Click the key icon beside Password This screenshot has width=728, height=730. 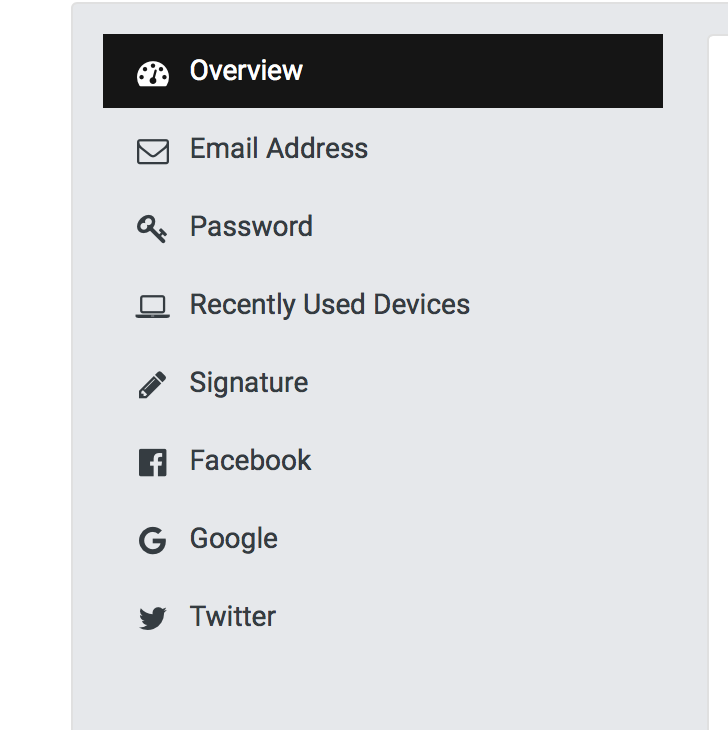pyautogui.click(x=152, y=229)
